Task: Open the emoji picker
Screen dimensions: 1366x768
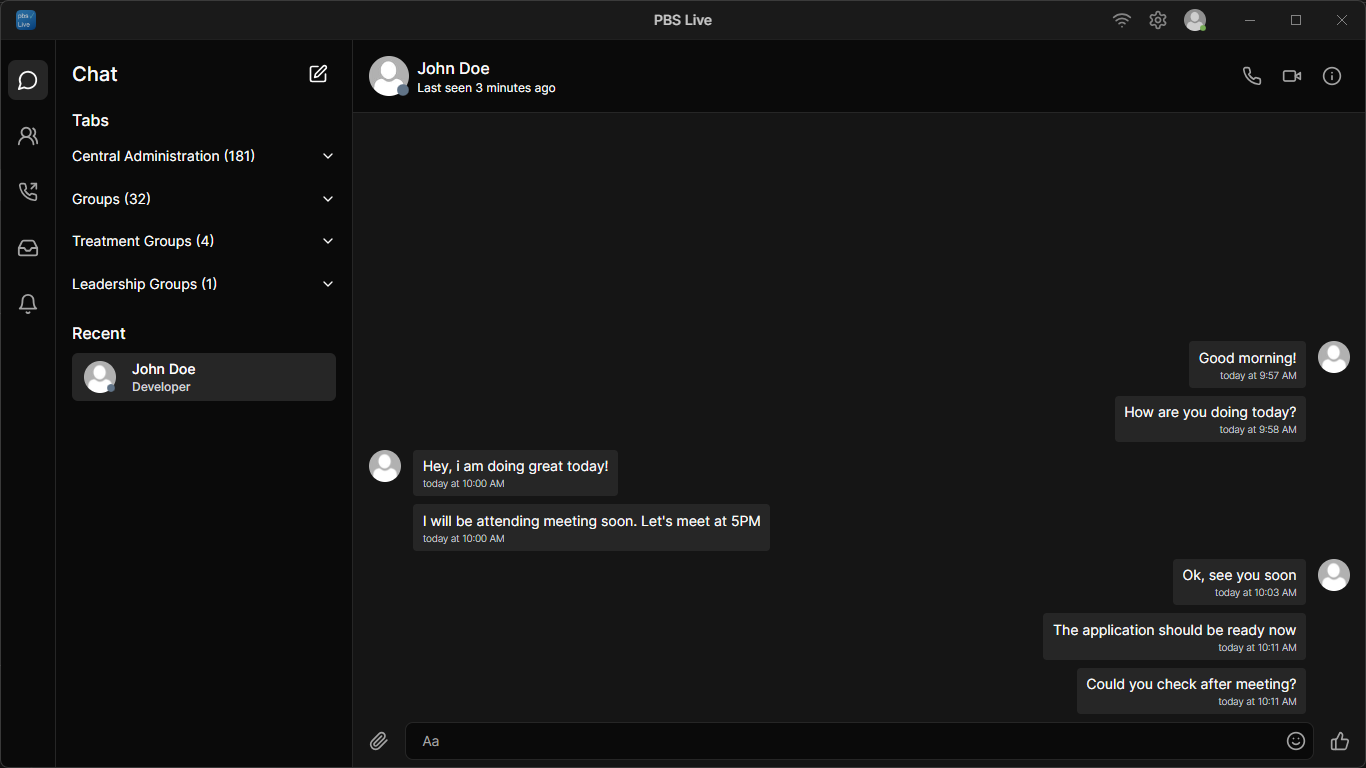Action: [x=1296, y=741]
